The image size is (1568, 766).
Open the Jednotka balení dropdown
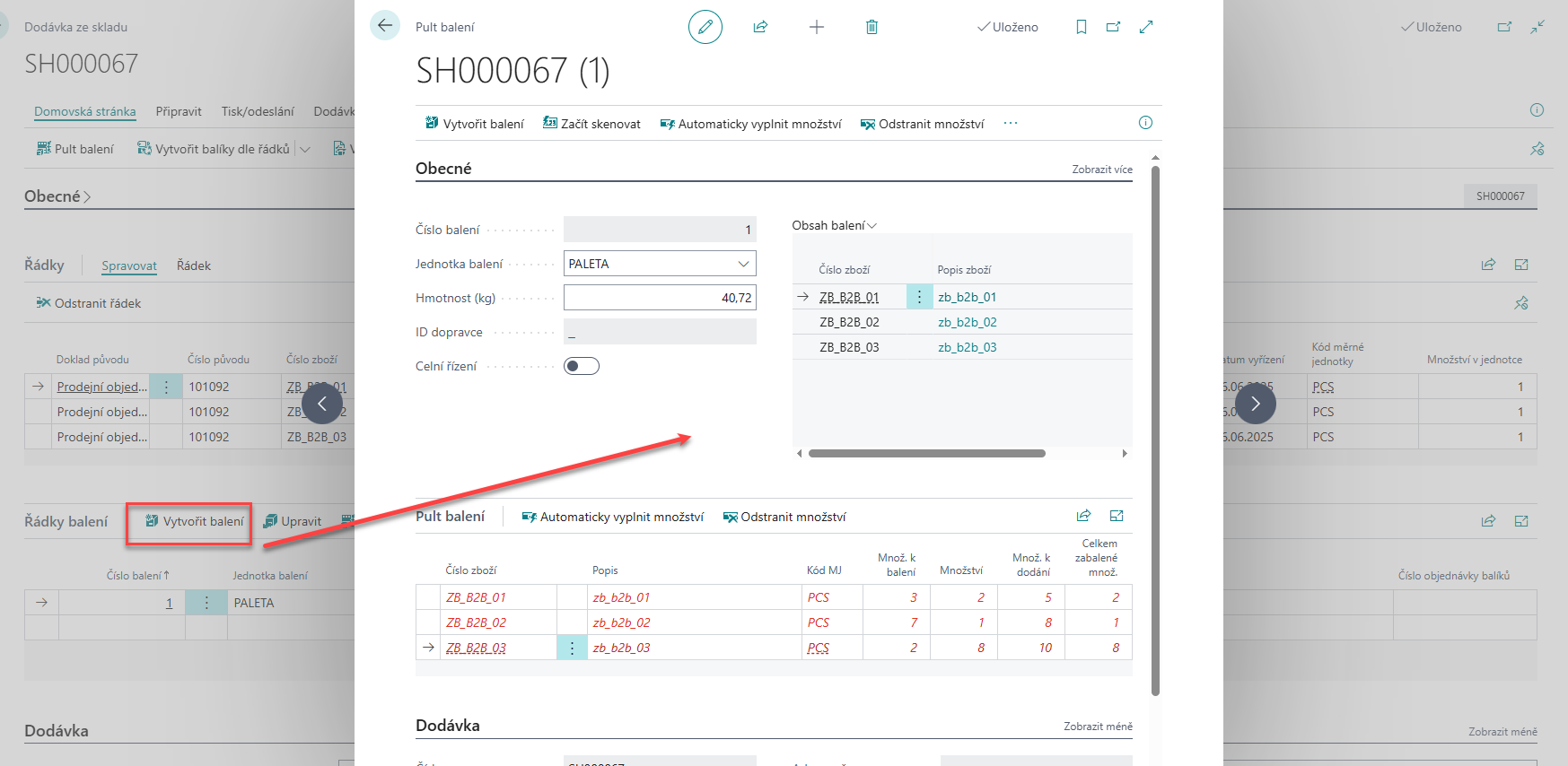pos(743,264)
